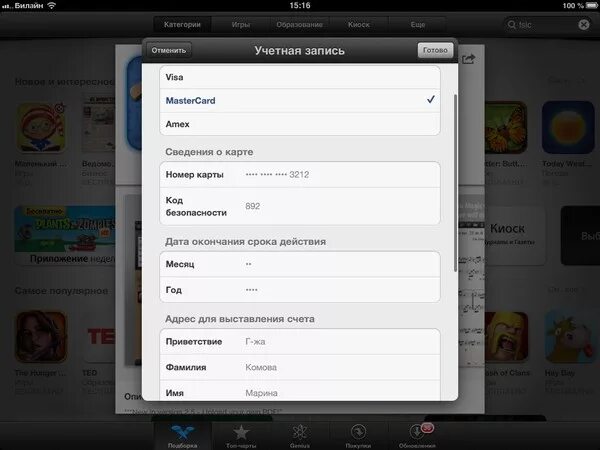
Task: Click the battery status icon
Action: [592, 5]
